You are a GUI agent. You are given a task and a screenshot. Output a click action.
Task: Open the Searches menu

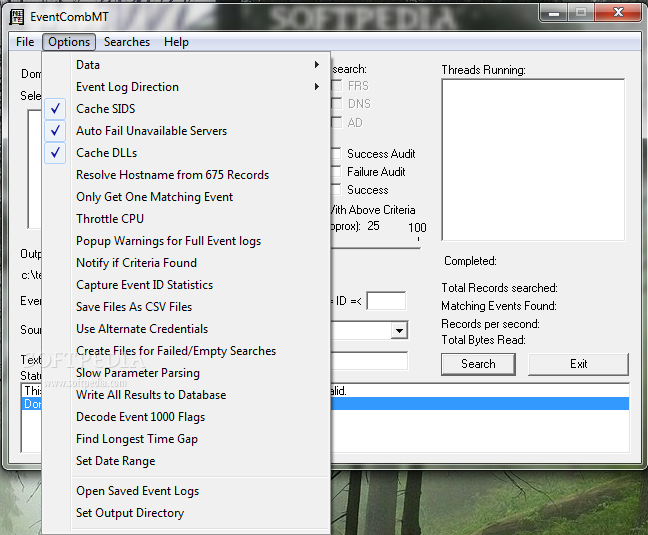point(127,42)
